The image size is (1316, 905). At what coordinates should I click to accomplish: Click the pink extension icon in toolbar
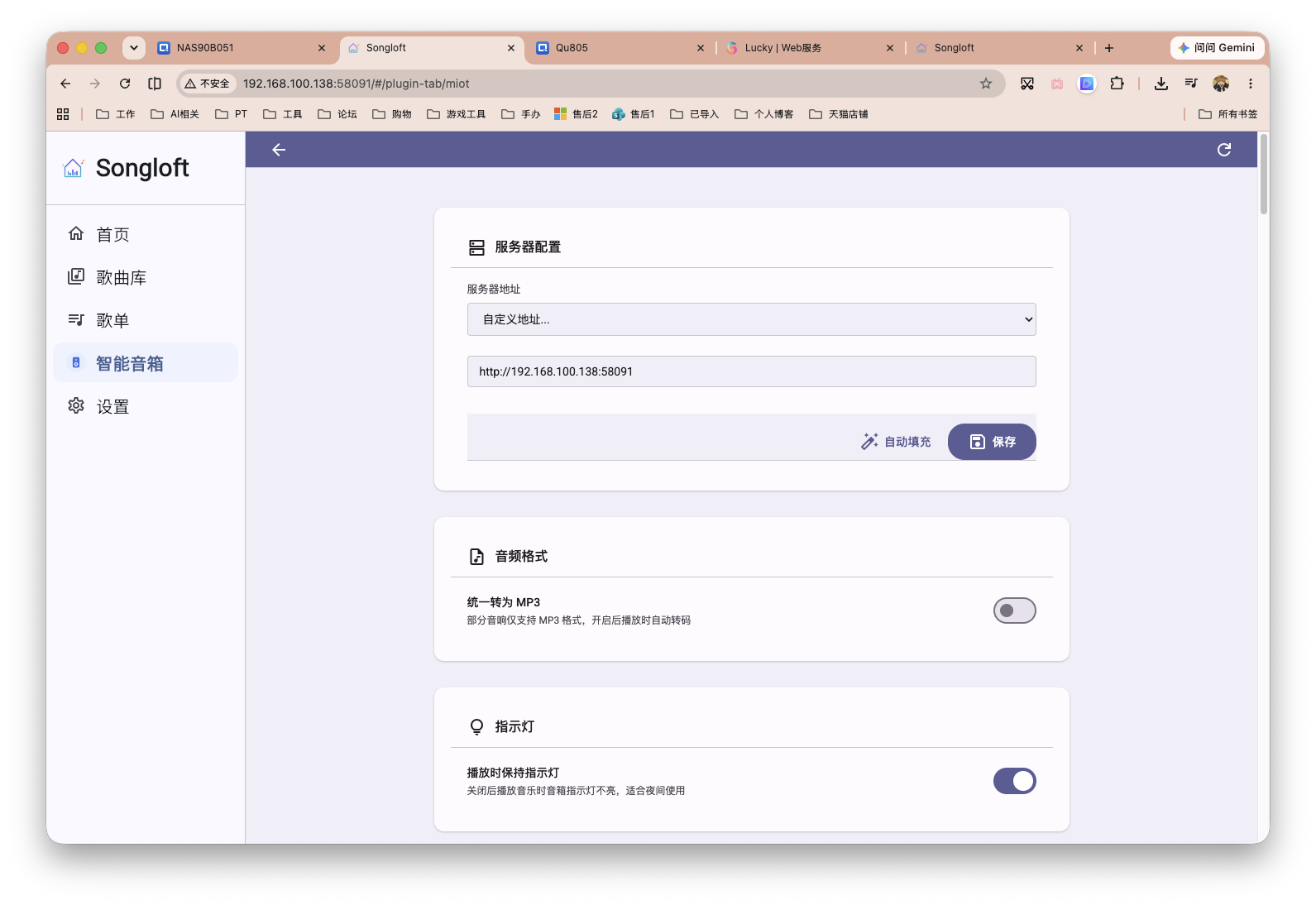coord(1057,84)
